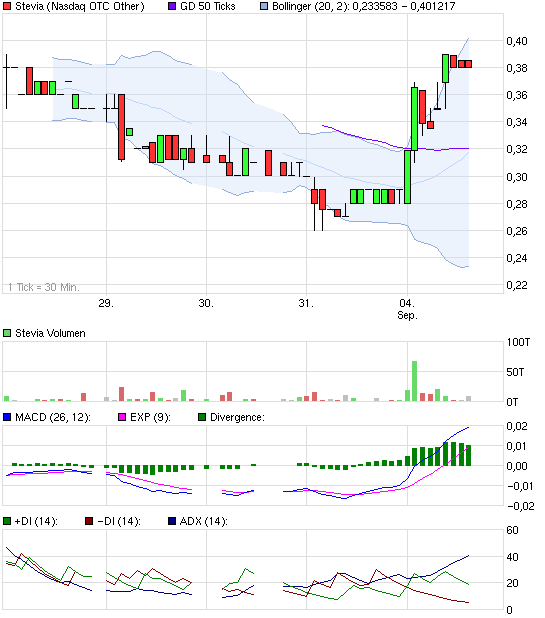545x618 pixels.
Task: Click the dark green Divergence swatch
Action: 202,417
